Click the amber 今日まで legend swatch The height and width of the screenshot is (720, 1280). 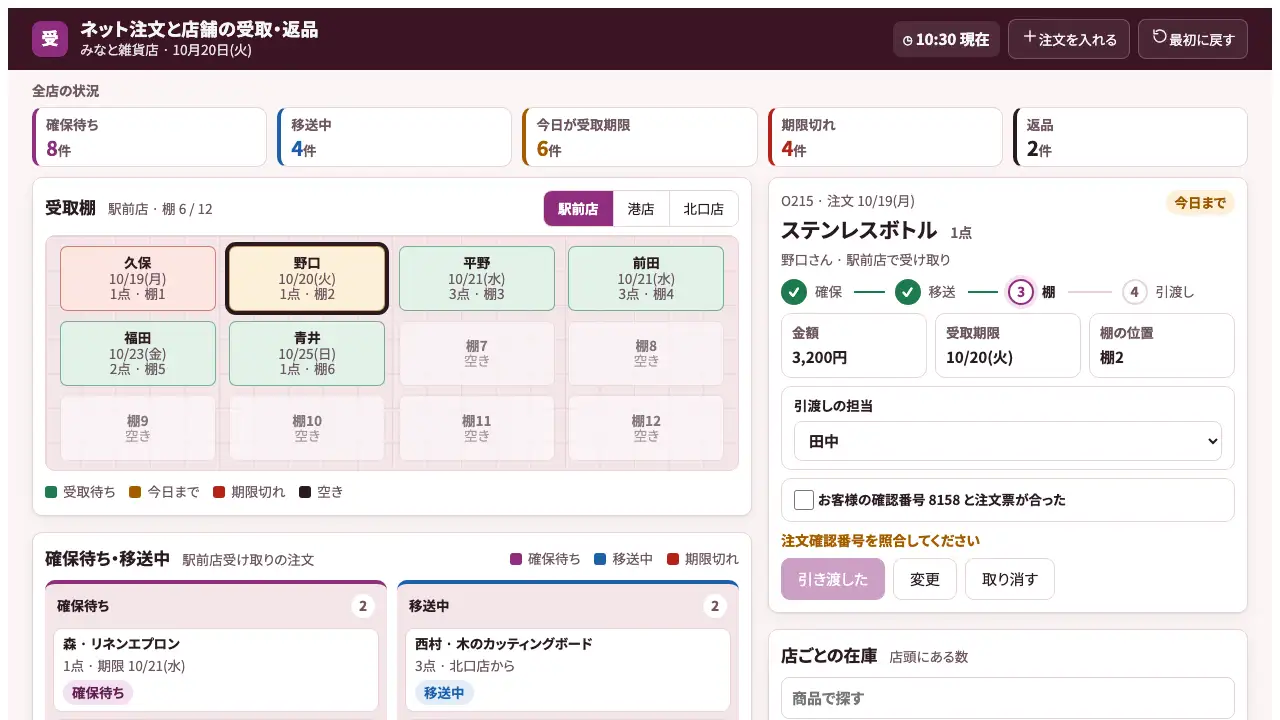point(135,492)
